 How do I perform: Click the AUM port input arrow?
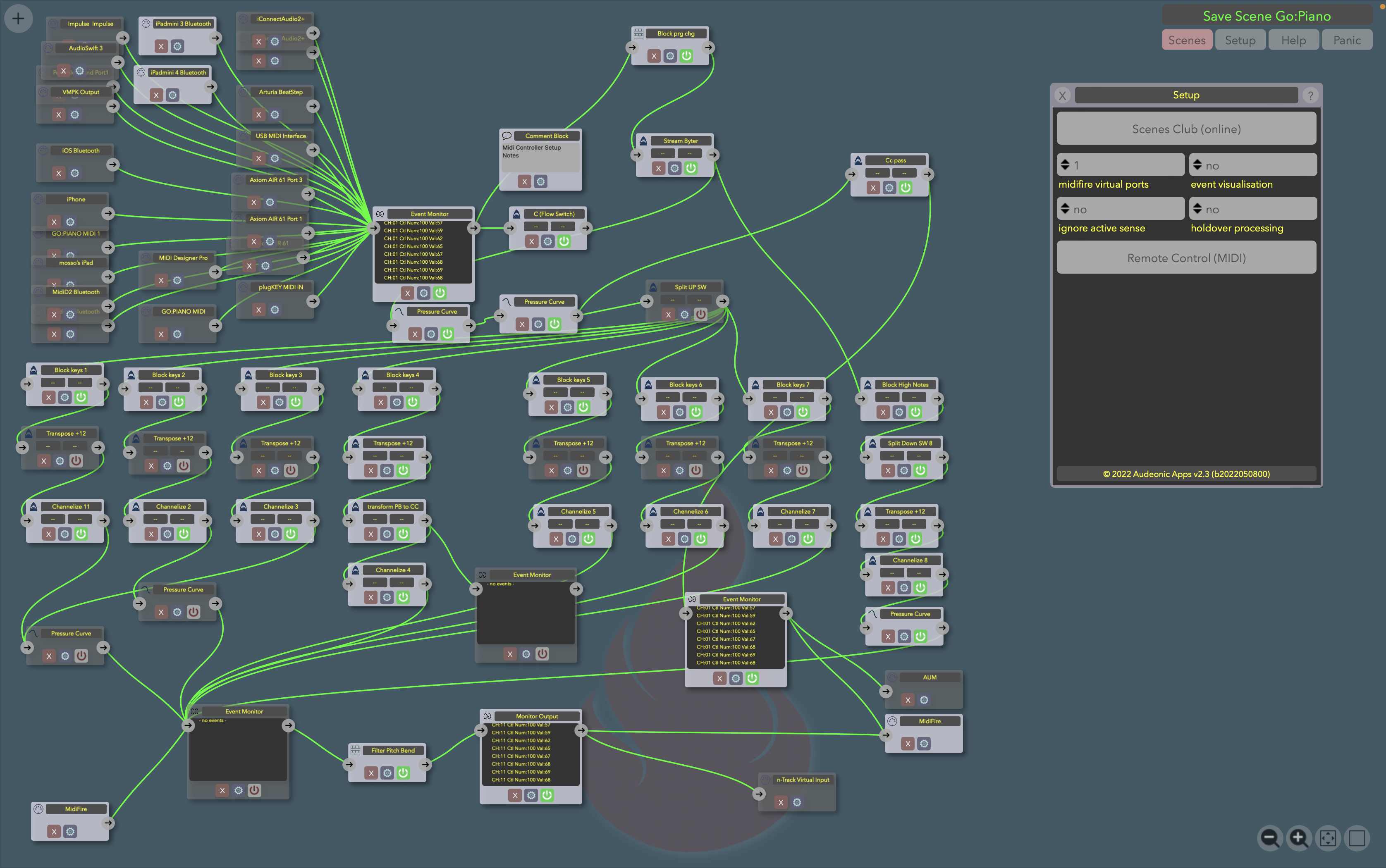(886, 691)
